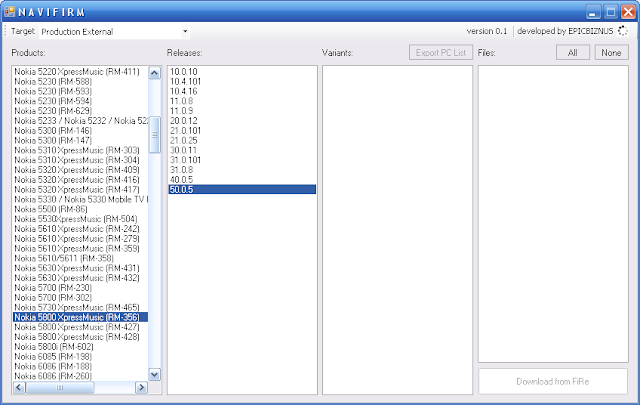Select Nokia 5300 (RM-147)

click(80, 140)
